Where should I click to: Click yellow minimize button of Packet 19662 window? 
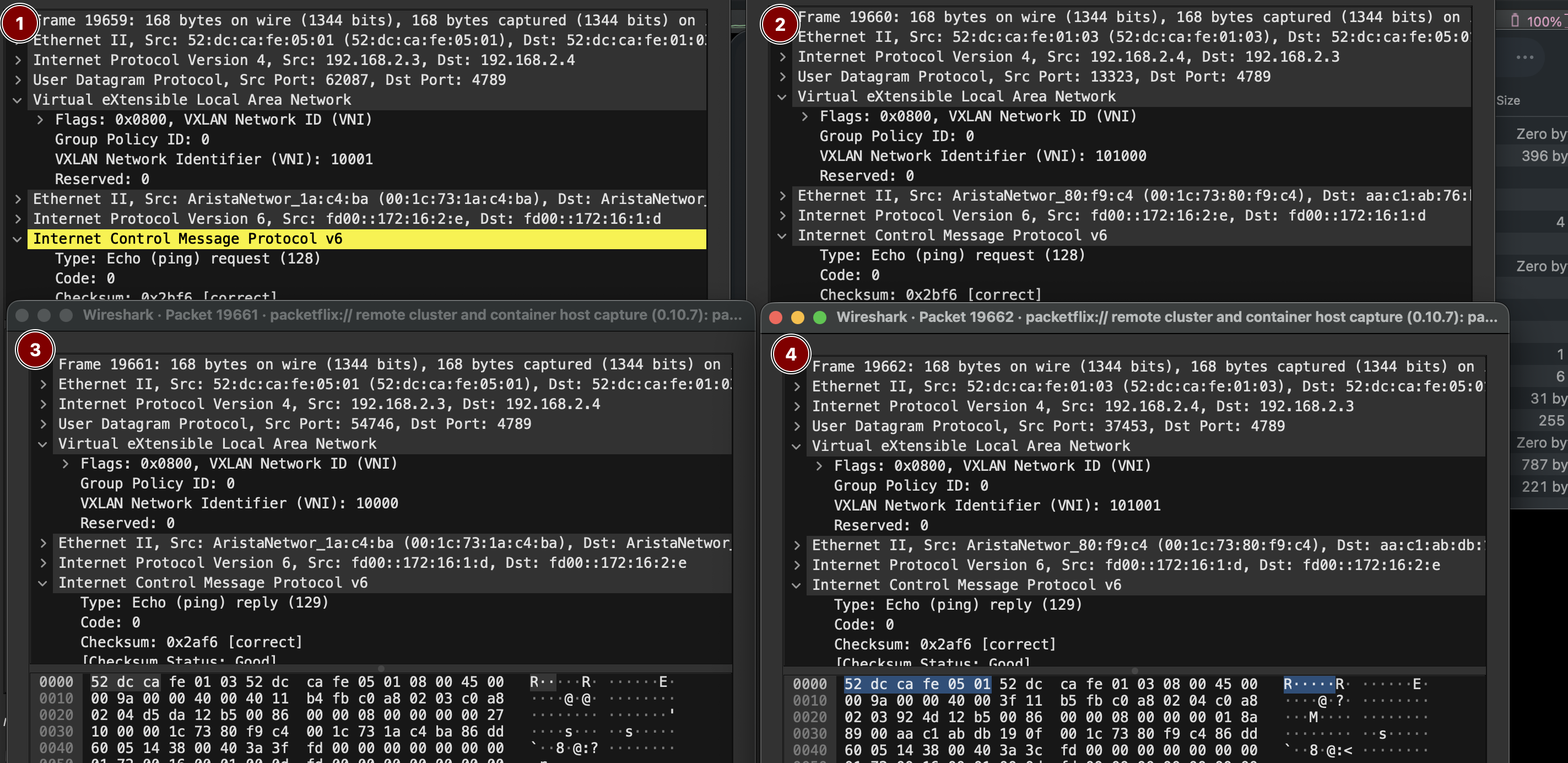click(797, 317)
